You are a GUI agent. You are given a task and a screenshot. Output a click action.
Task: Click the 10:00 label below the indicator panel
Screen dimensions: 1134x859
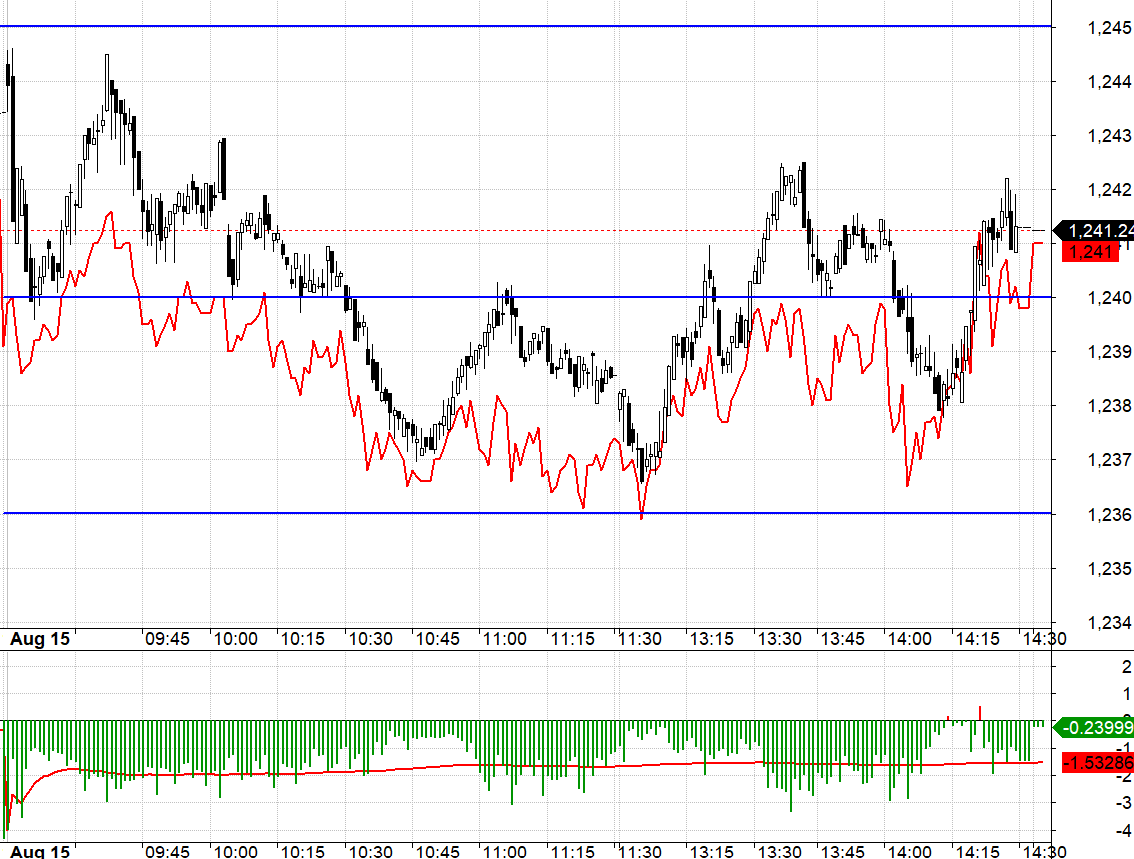(x=234, y=851)
